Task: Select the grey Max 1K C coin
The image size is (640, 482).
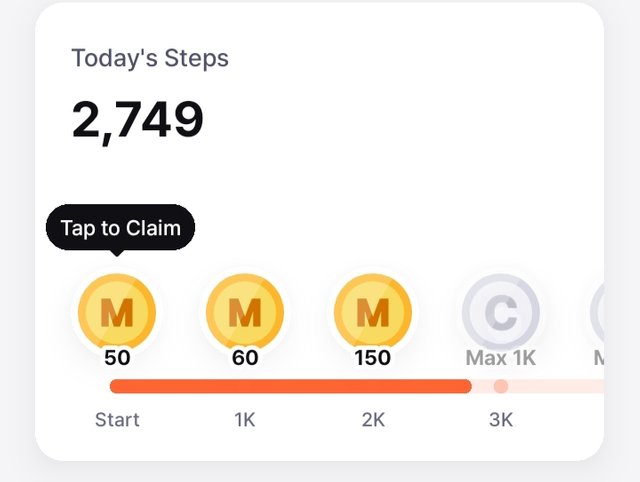Action: [501, 312]
